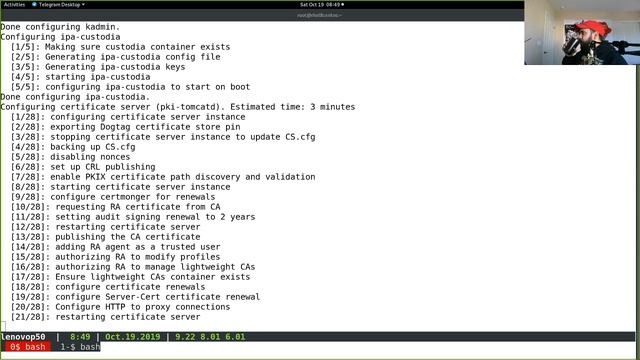Select the '0$ bash' tmux window
This screenshot has width=640, height=360.
28,347
